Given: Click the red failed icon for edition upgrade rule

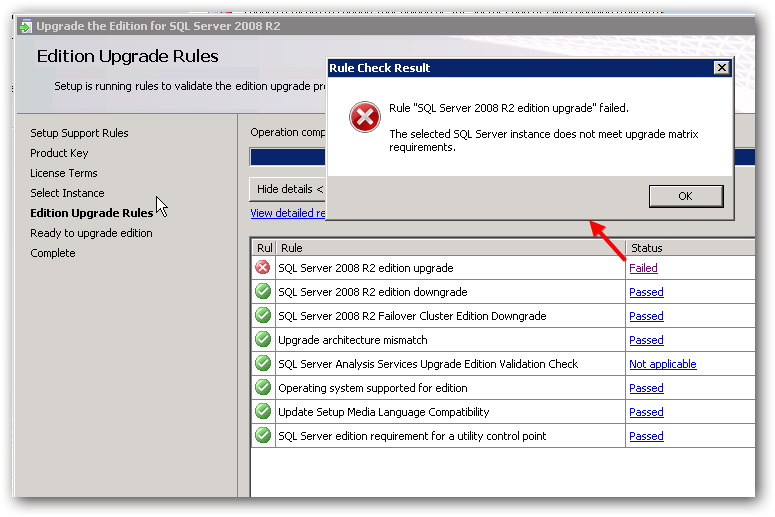Looking at the screenshot, I should (x=262, y=267).
